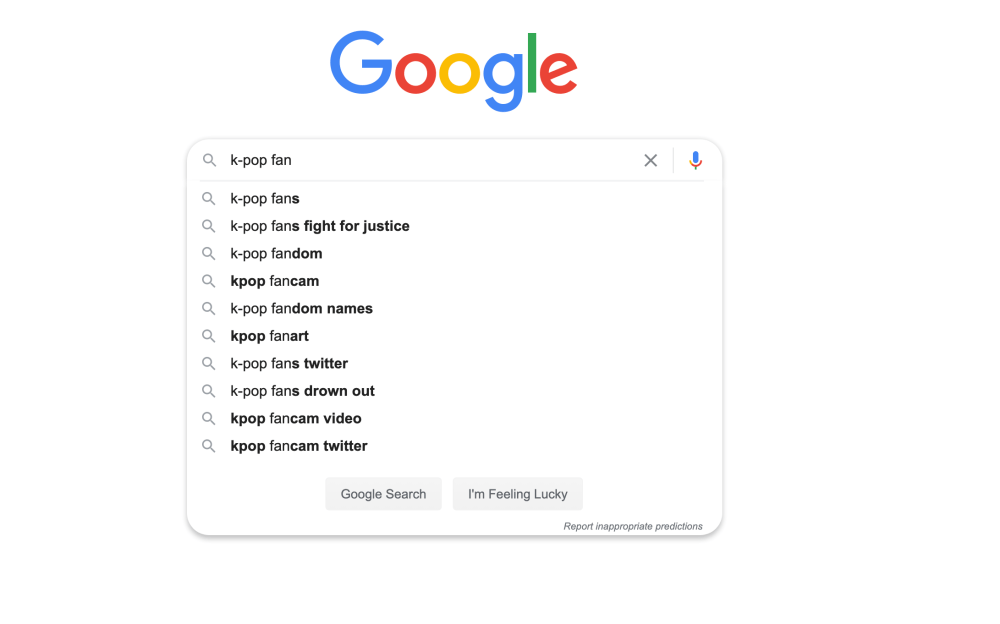
Task: Click the microphone icon for voice search
Action: 695,160
